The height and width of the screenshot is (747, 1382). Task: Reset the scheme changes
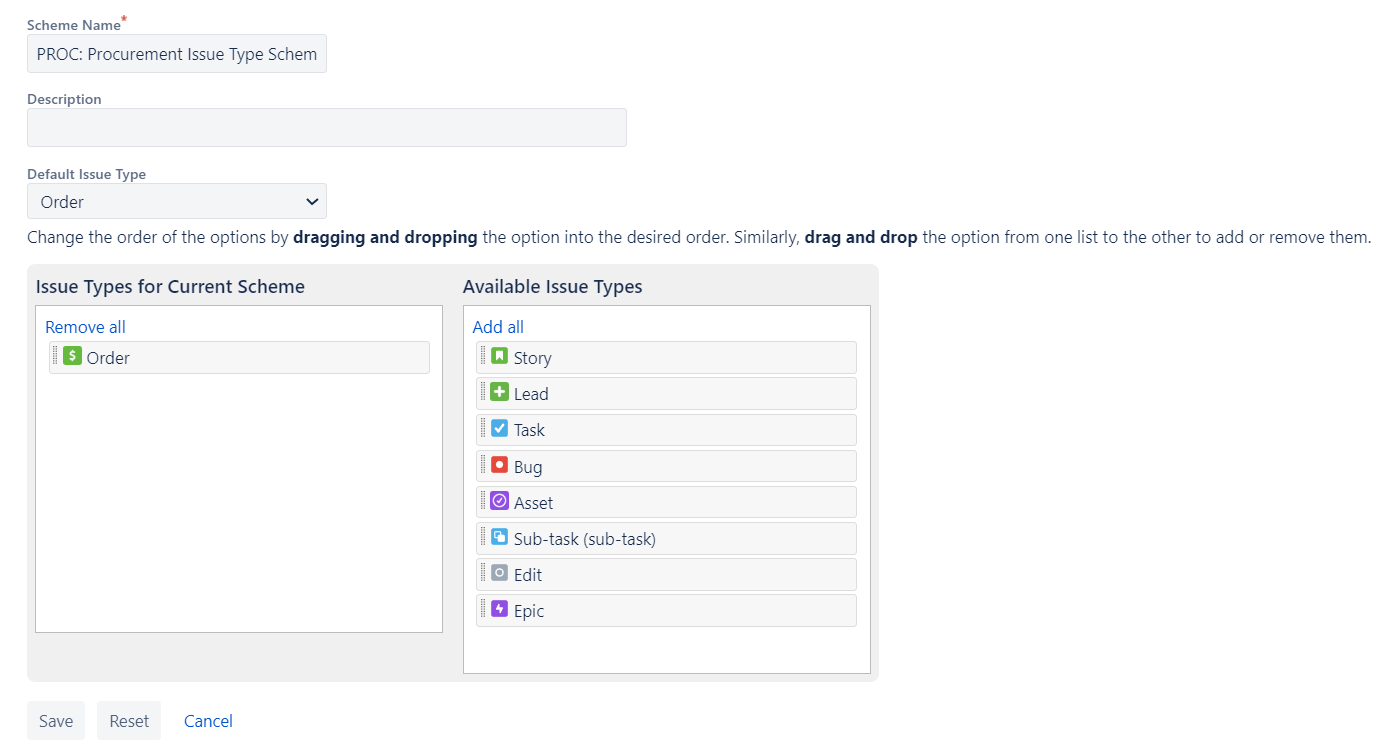128,720
